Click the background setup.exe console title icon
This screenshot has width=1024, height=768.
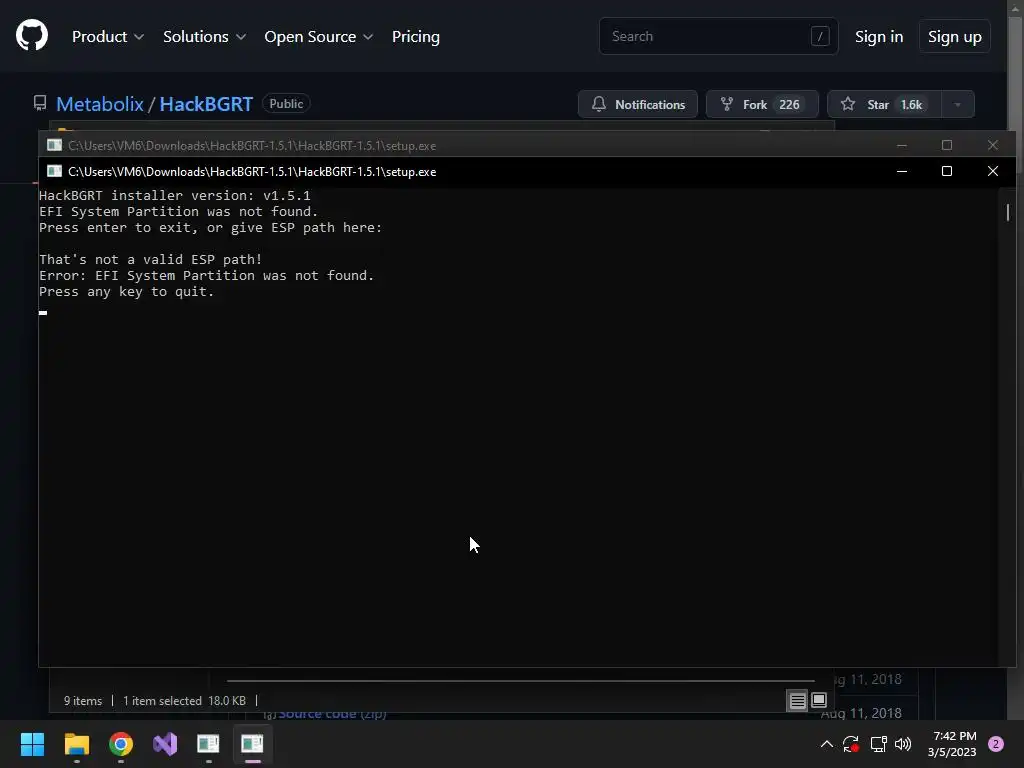pos(54,145)
